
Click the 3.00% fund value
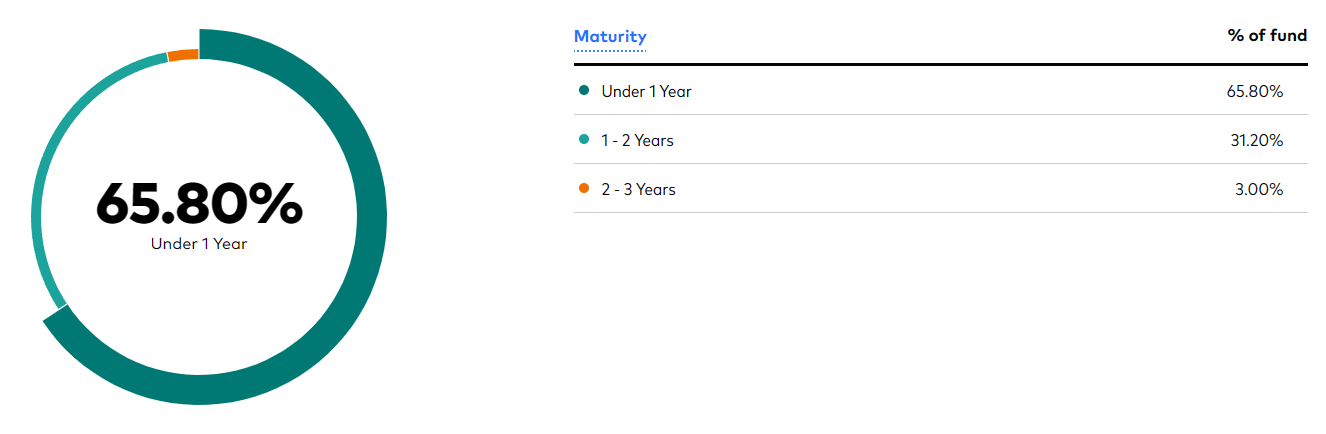click(x=1259, y=189)
